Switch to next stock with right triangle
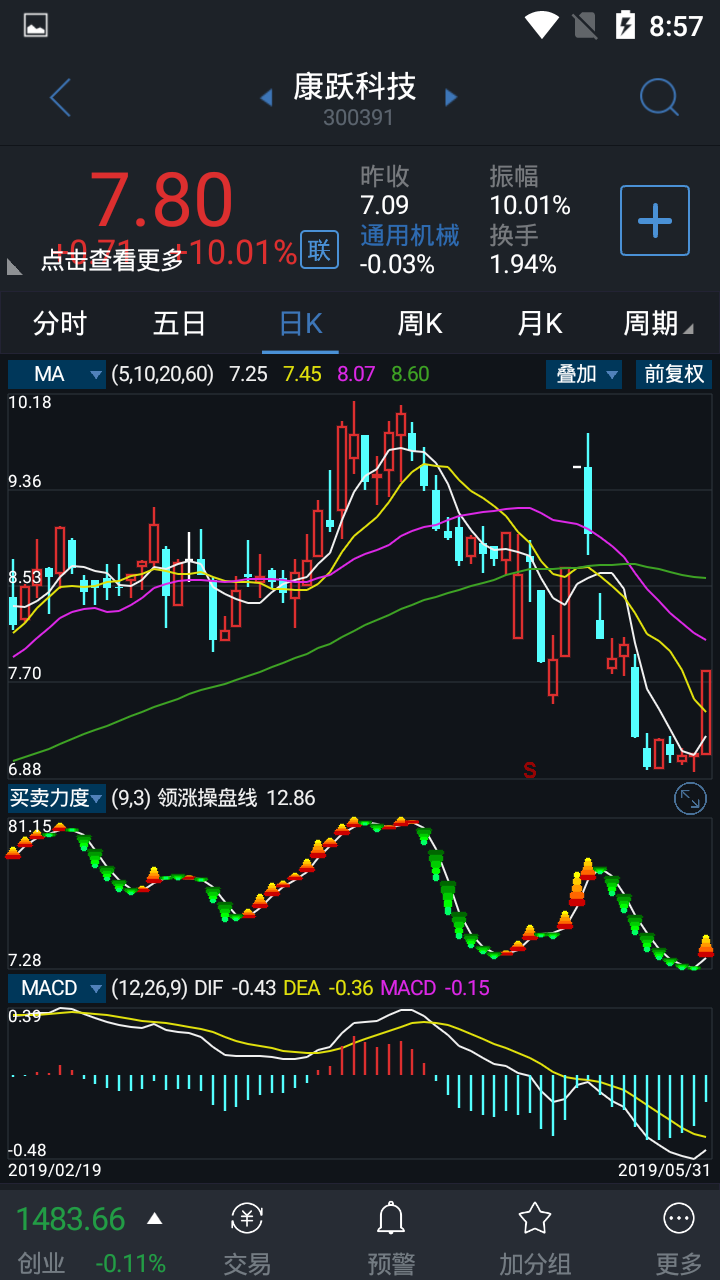Image resolution: width=720 pixels, height=1280 pixels. [x=451, y=98]
